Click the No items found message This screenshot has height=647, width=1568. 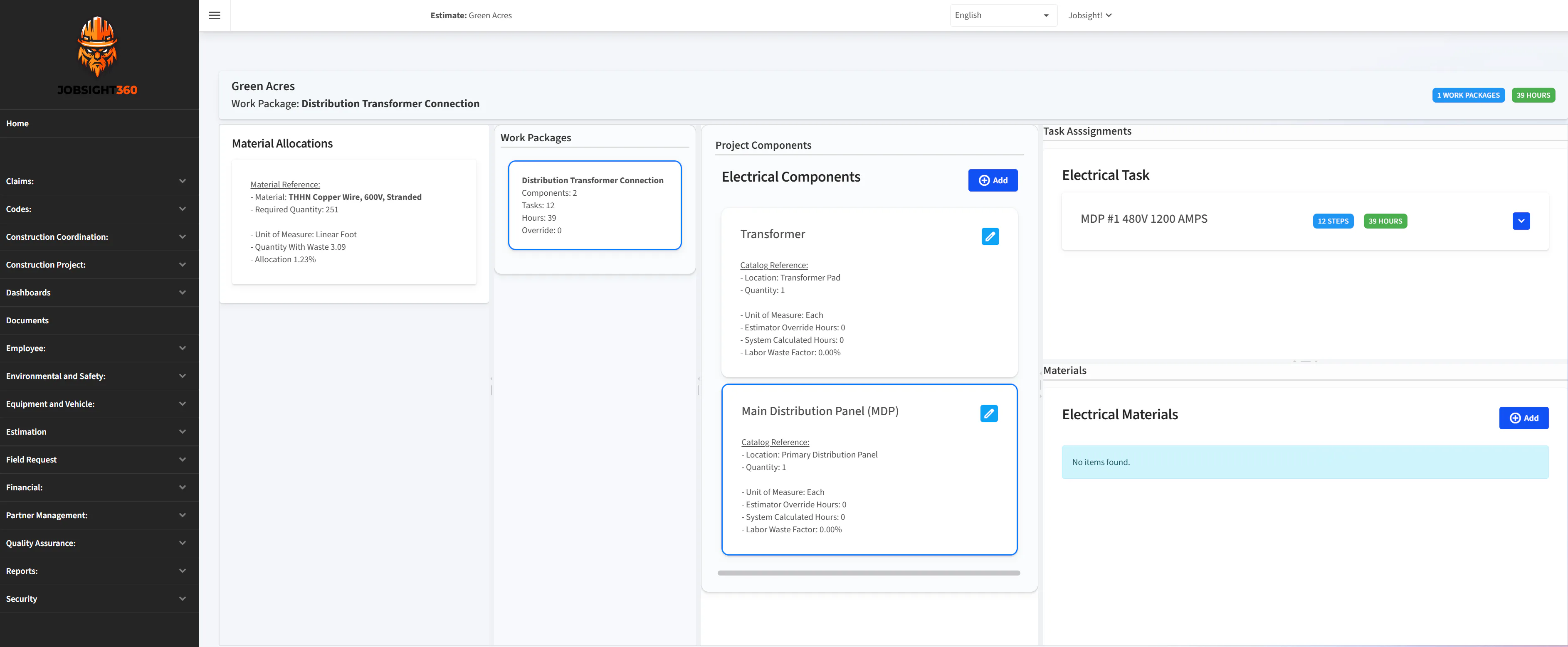pos(1304,462)
